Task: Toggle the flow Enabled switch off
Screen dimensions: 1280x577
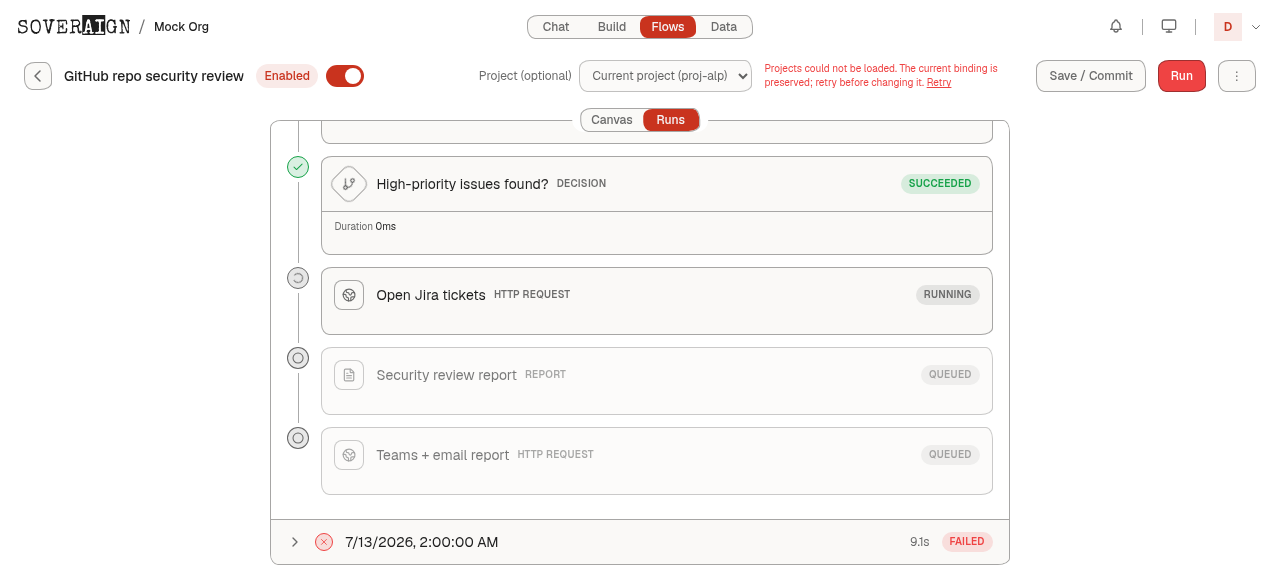Action: pyautogui.click(x=345, y=76)
